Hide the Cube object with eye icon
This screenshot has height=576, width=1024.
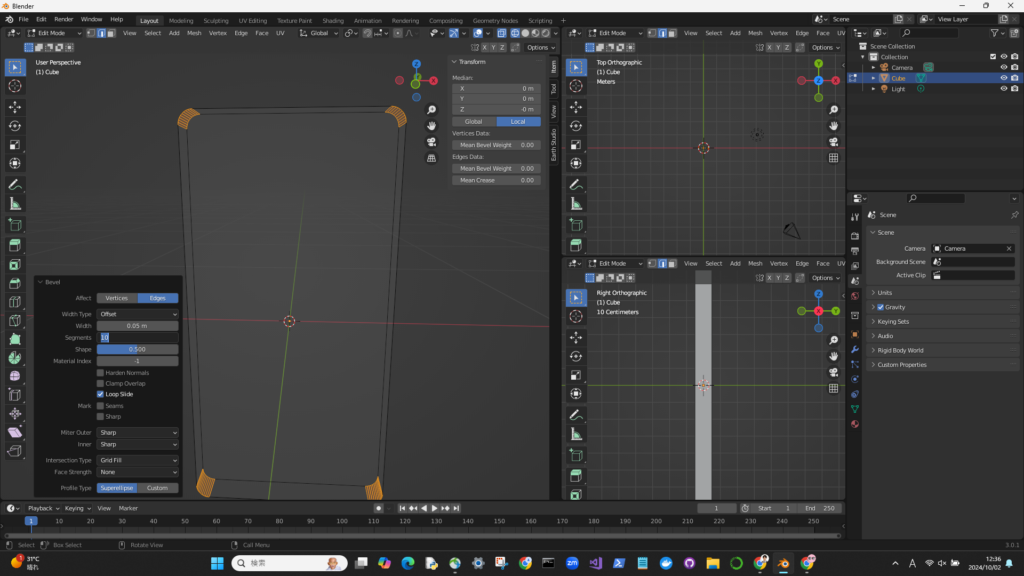[1003, 78]
